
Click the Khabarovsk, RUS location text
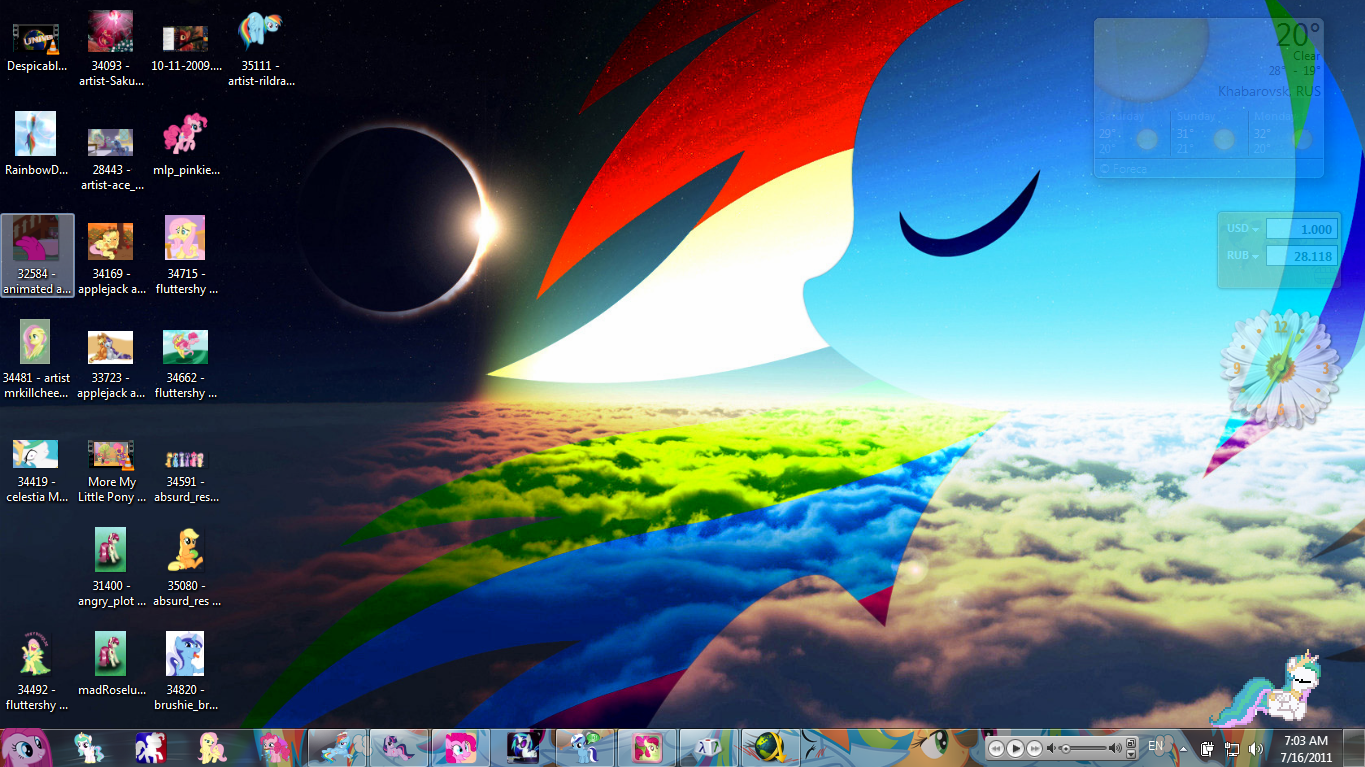pos(1269,91)
